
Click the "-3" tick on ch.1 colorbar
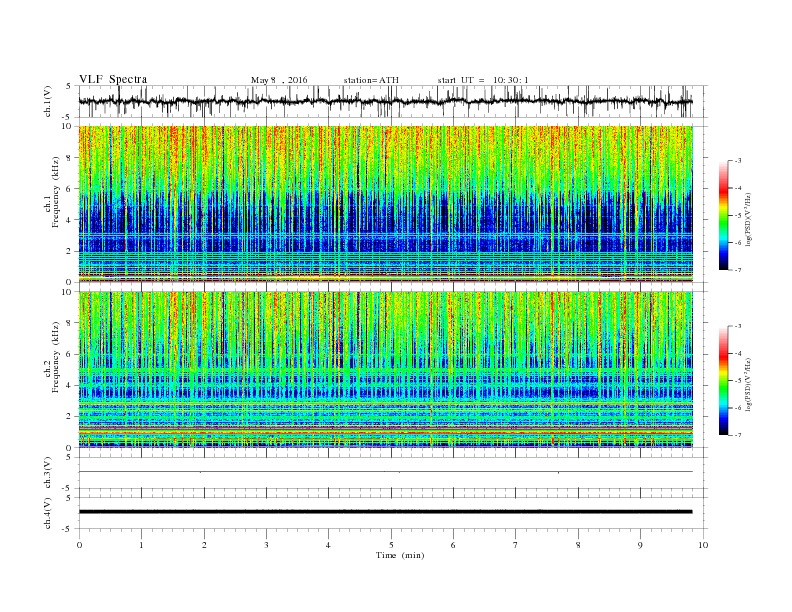(737, 161)
